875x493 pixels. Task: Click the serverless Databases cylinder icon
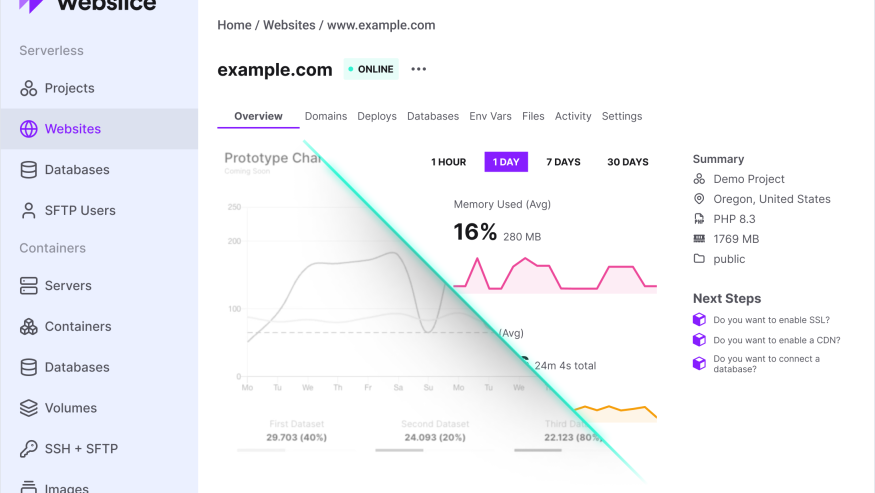click(28, 170)
